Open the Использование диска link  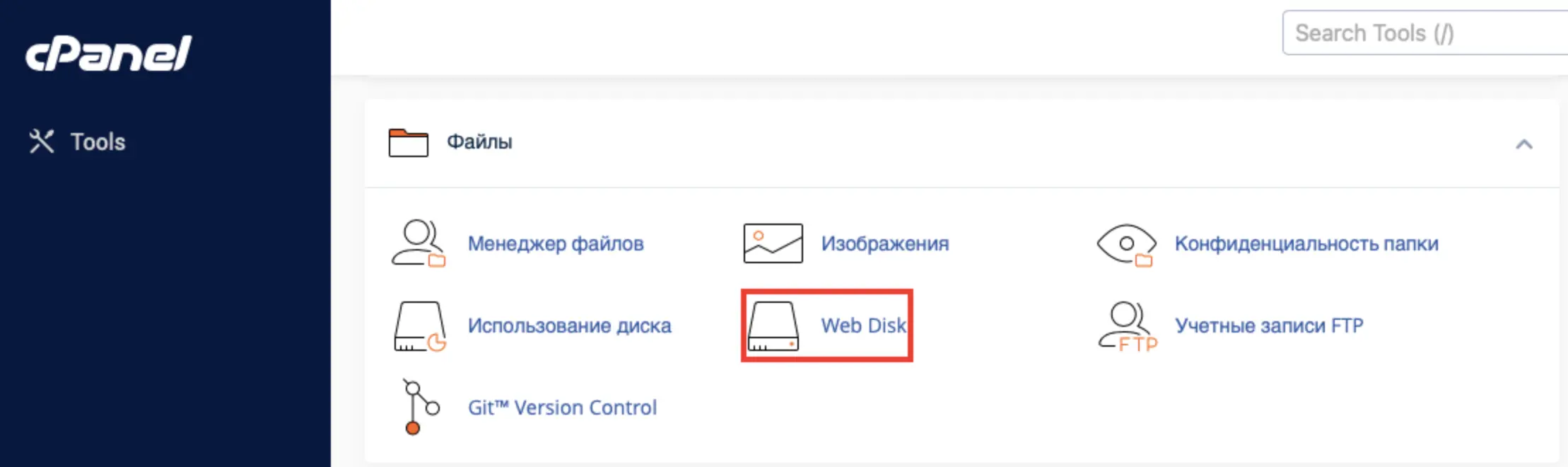tap(570, 325)
